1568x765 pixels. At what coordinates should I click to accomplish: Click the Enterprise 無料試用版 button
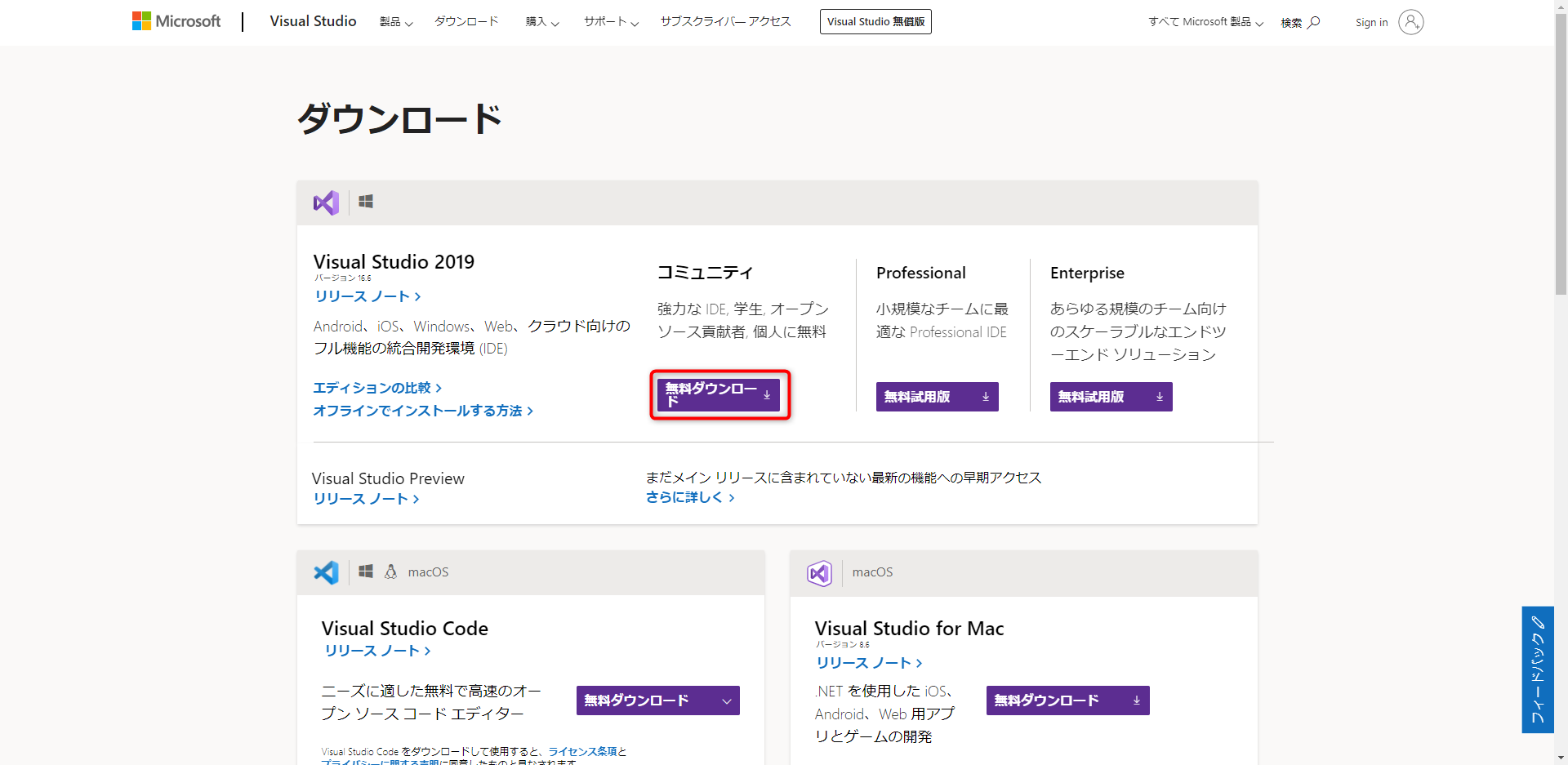[1111, 397]
